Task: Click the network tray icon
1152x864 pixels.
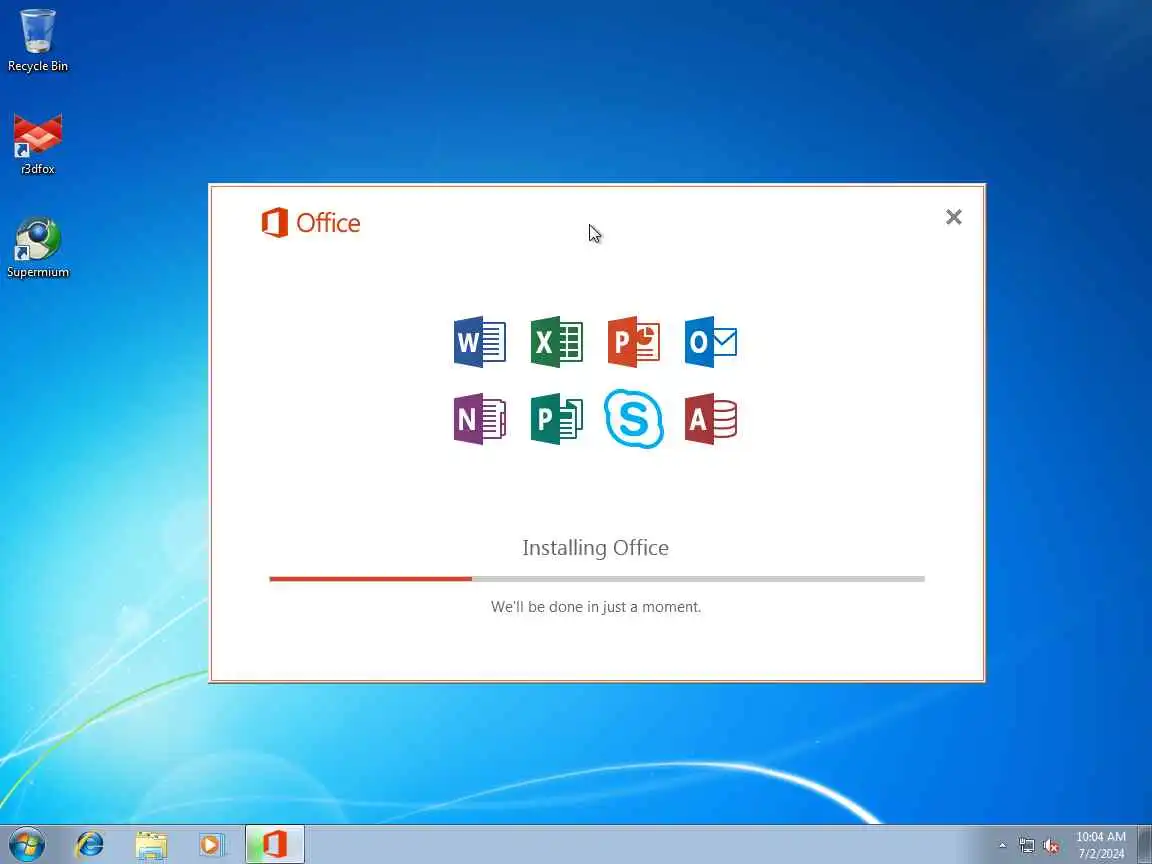Action: tap(1026, 846)
